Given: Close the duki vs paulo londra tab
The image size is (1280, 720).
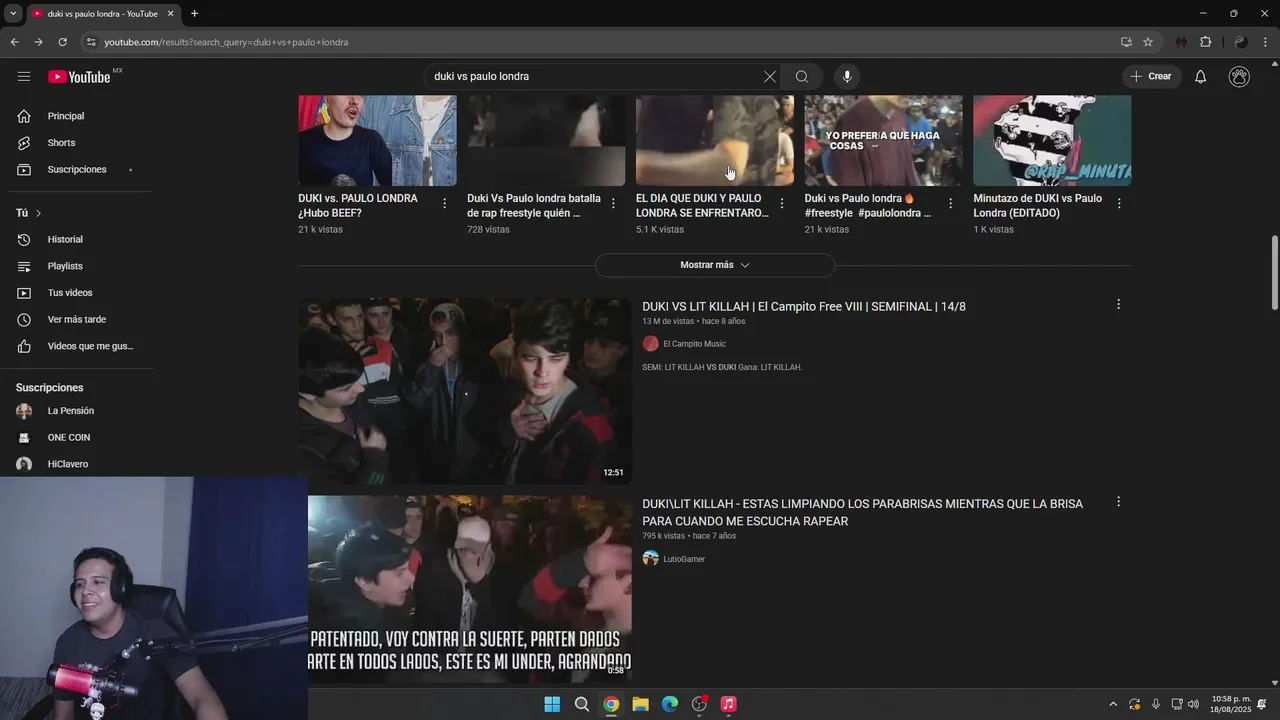Looking at the screenshot, I should [x=170, y=14].
